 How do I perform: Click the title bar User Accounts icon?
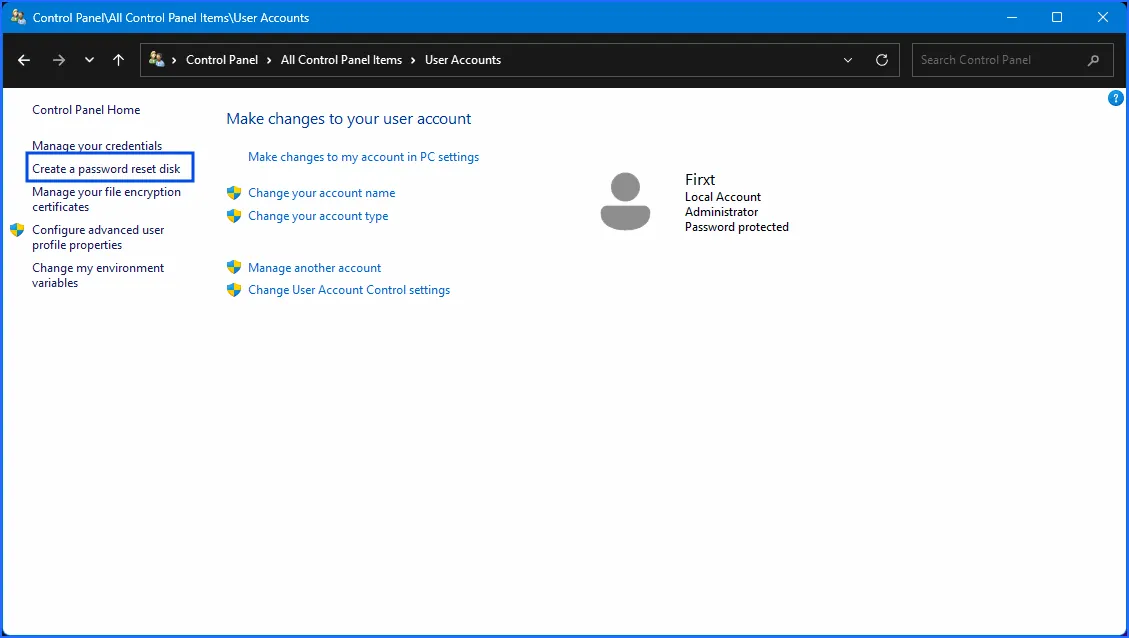(18, 17)
